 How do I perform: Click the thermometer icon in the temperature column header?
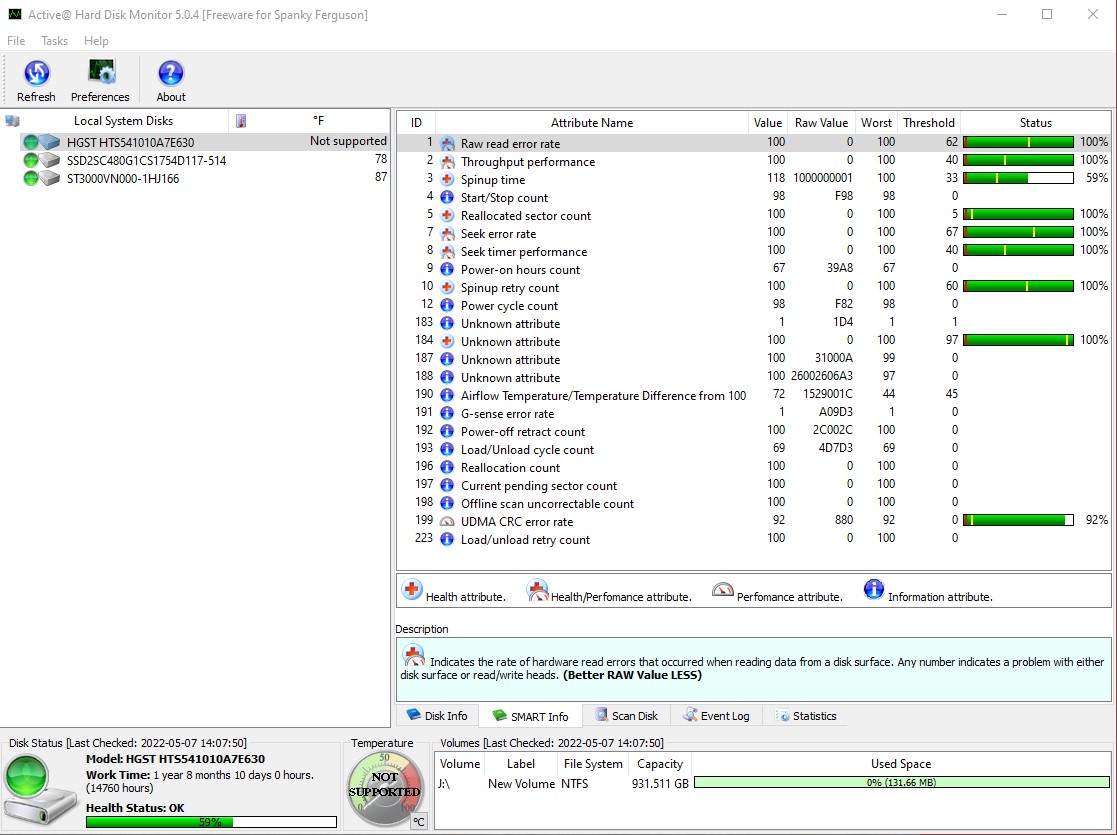[x=240, y=120]
